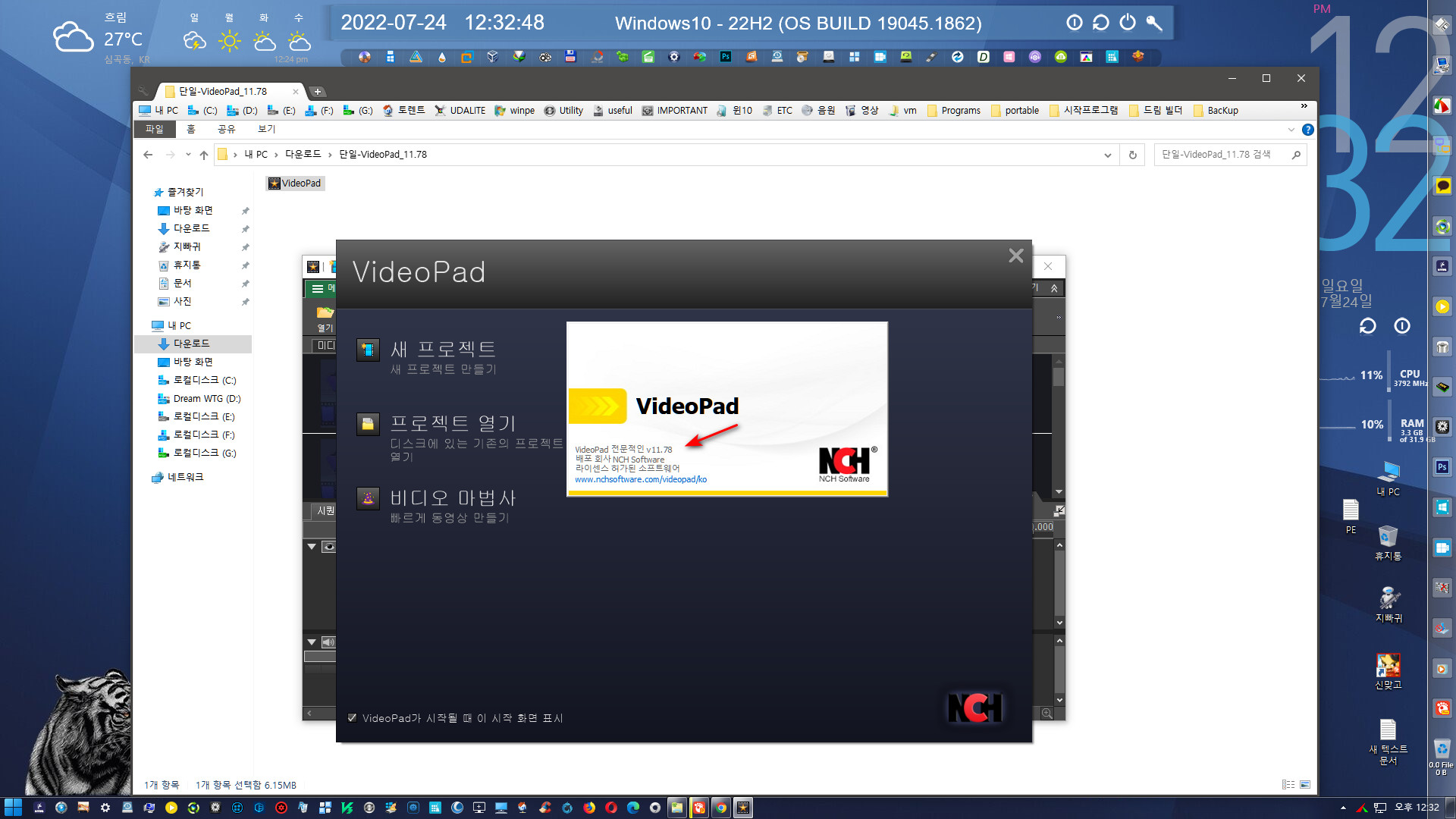Viewport: 1456px width, 819px height.
Task: Switch to large icons view layout
Action: pyautogui.click(x=1305, y=785)
